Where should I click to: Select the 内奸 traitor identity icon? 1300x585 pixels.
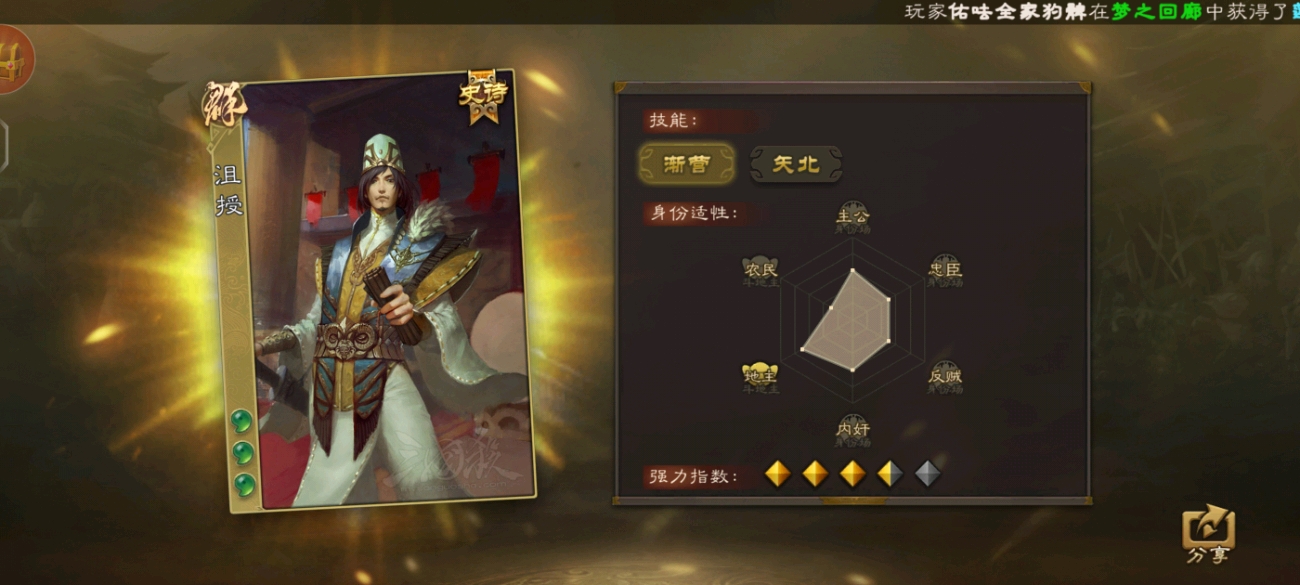[852, 431]
